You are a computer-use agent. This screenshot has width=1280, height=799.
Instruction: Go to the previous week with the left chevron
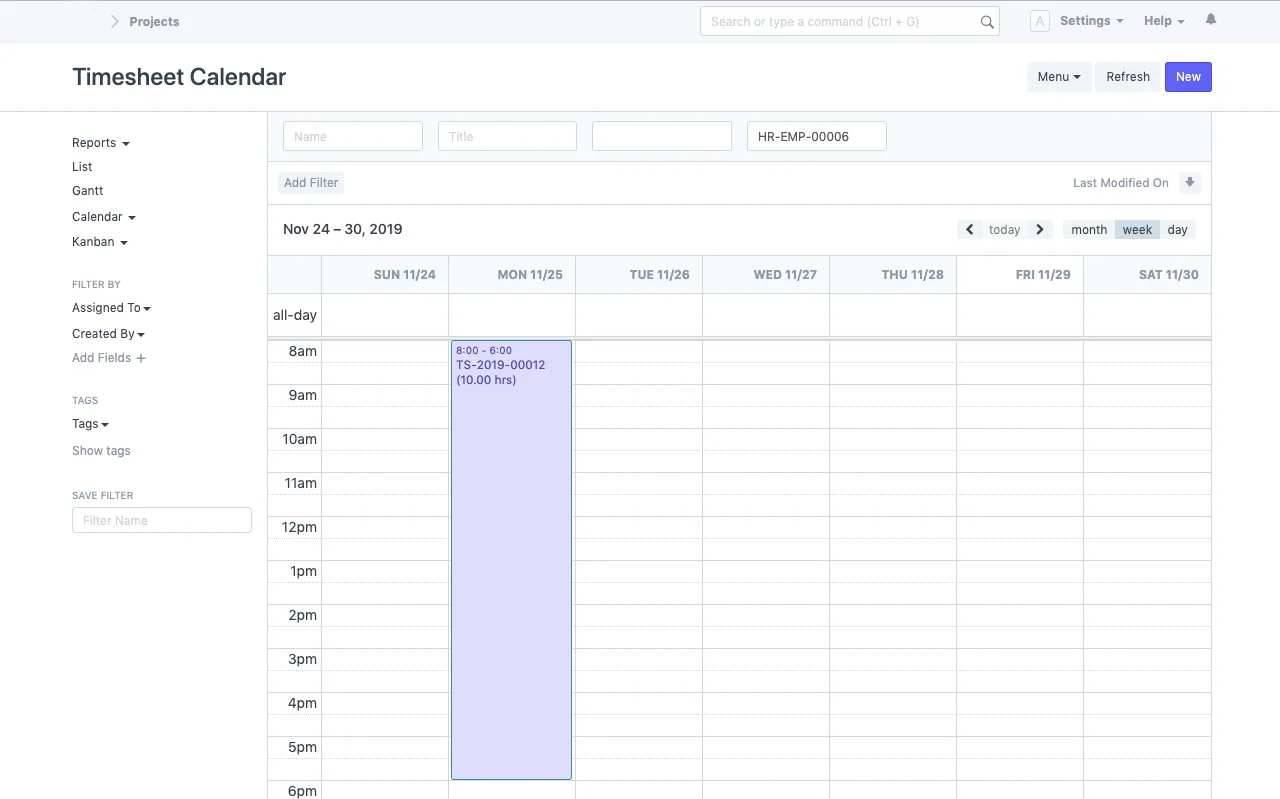point(969,229)
